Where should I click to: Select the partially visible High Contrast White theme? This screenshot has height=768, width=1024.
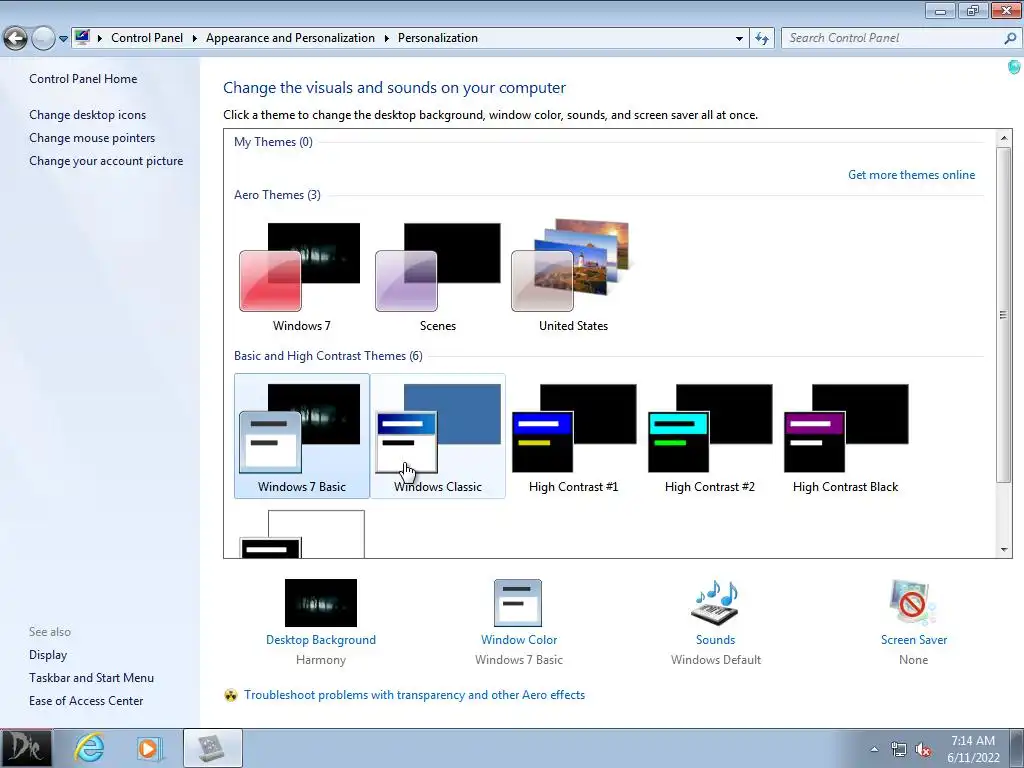coord(302,534)
